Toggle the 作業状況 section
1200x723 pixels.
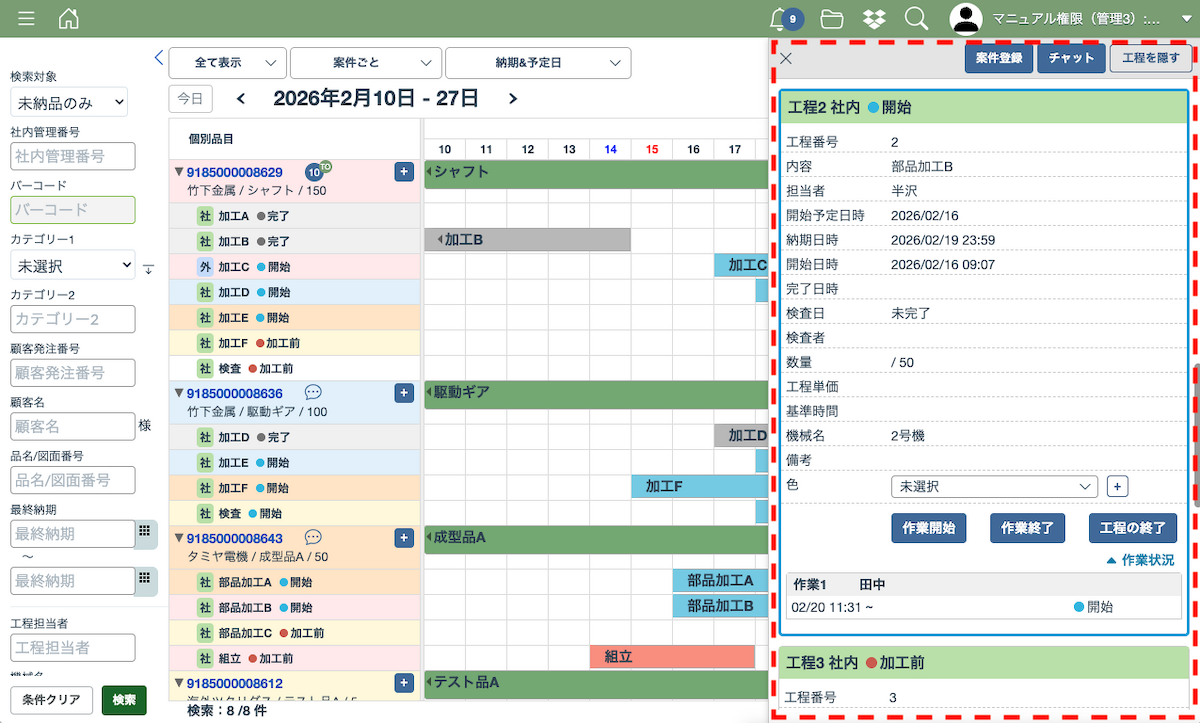(1139, 560)
